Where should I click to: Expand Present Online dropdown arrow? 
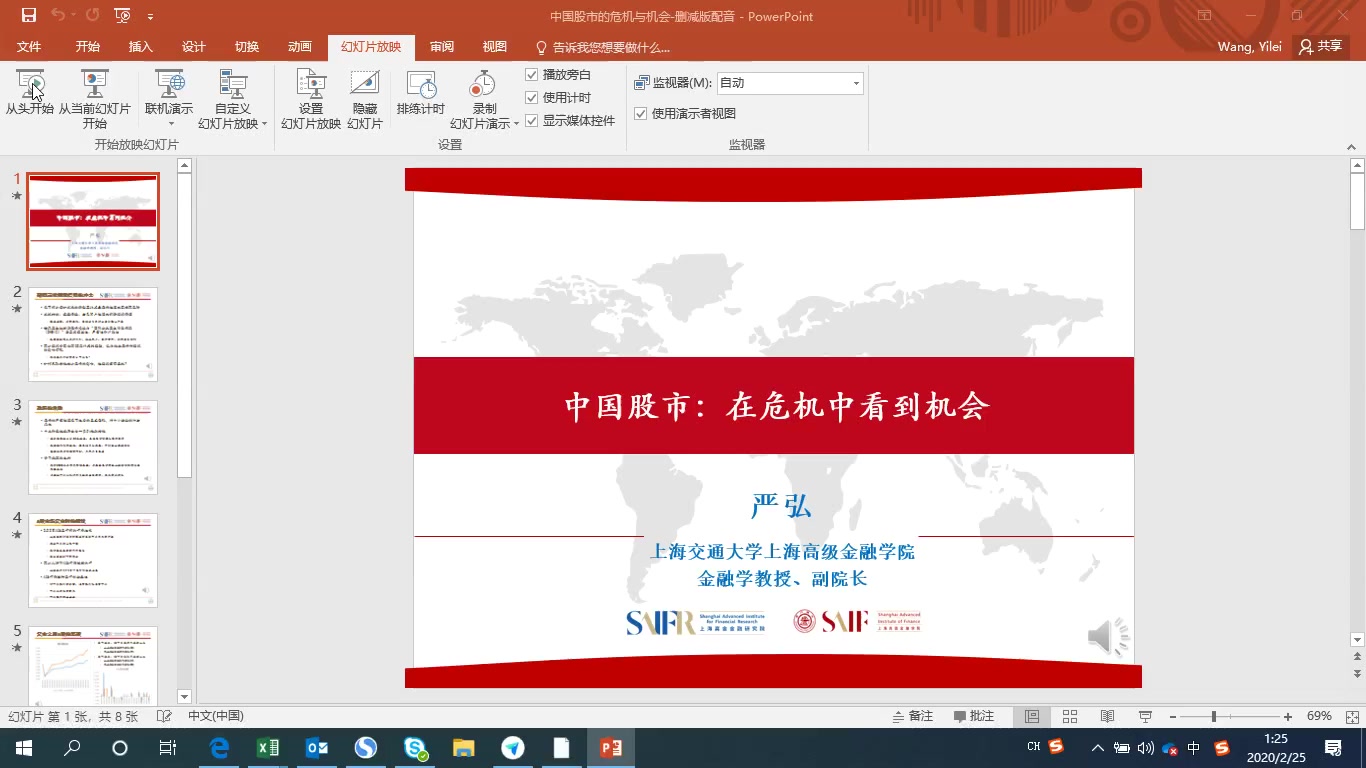pos(169,124)
